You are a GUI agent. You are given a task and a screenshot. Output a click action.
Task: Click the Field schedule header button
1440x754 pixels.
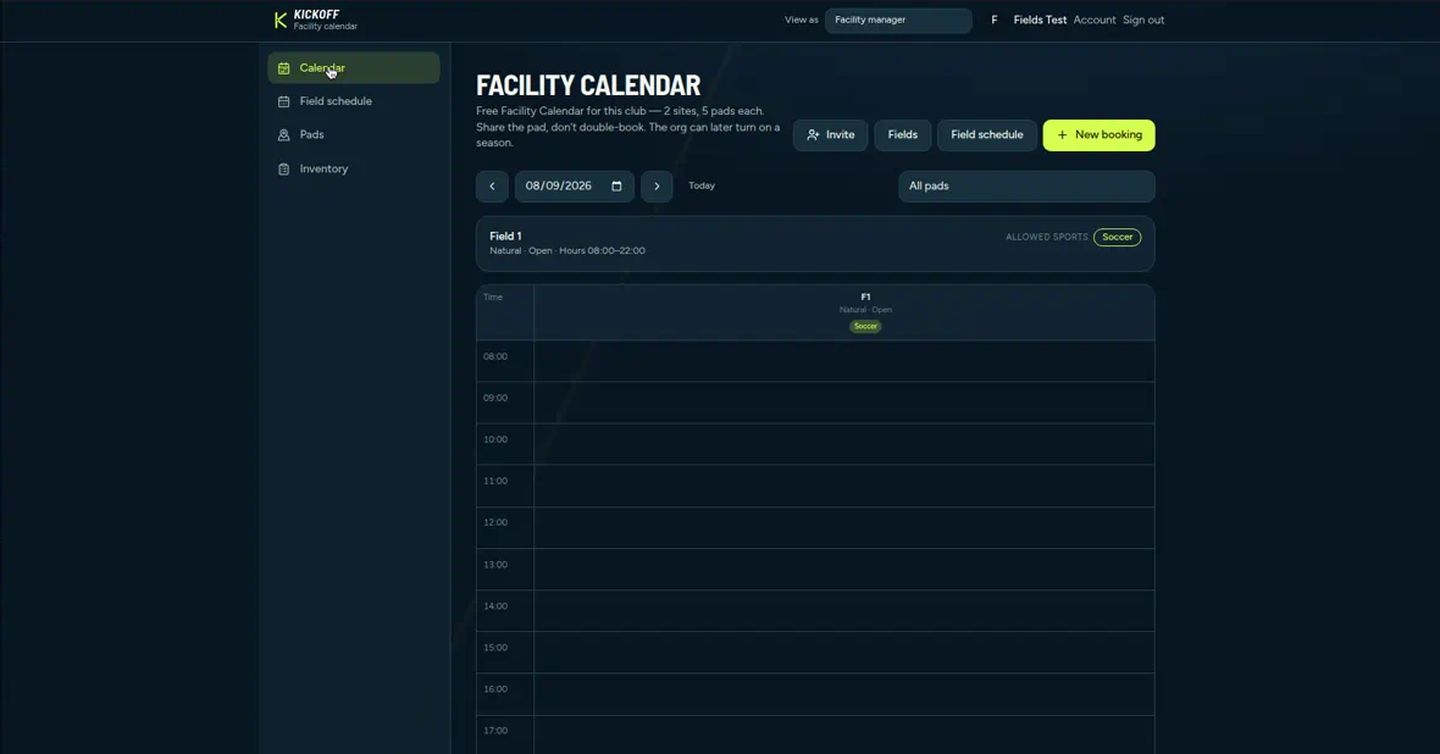987,135
